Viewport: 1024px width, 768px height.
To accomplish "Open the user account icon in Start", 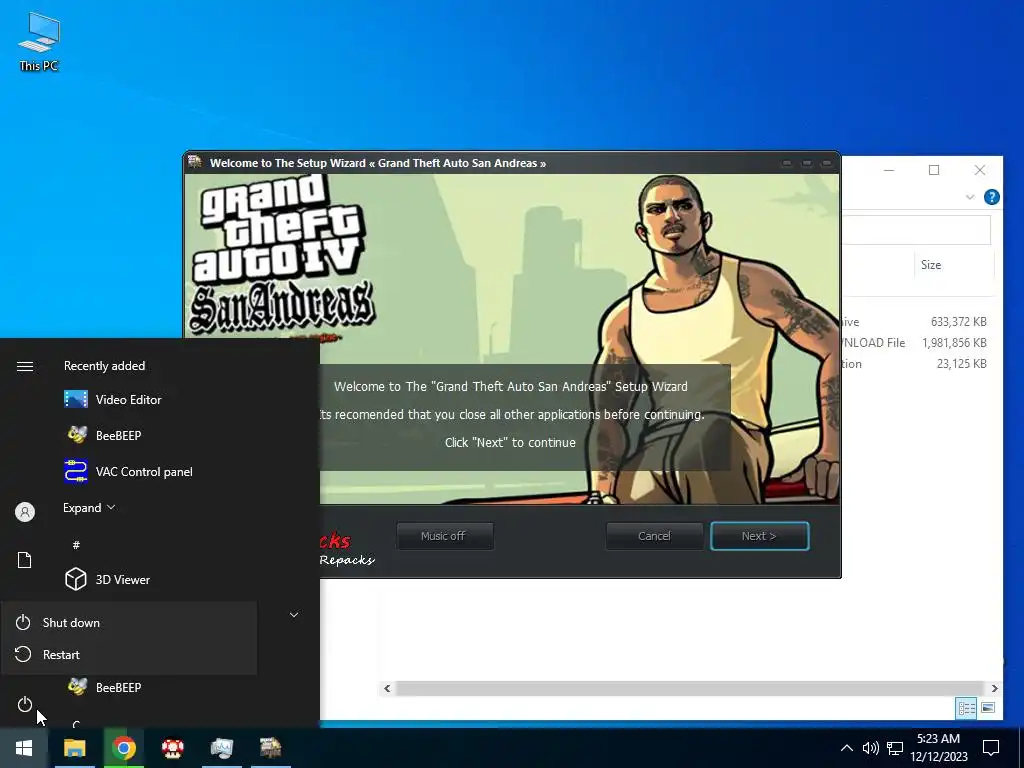I will (x=25, y=512).
